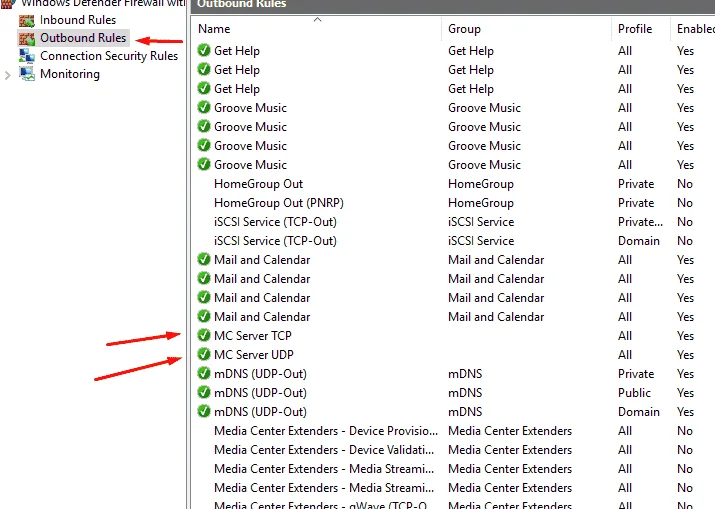Select the MC Server UDP rule

pos(254,355)
